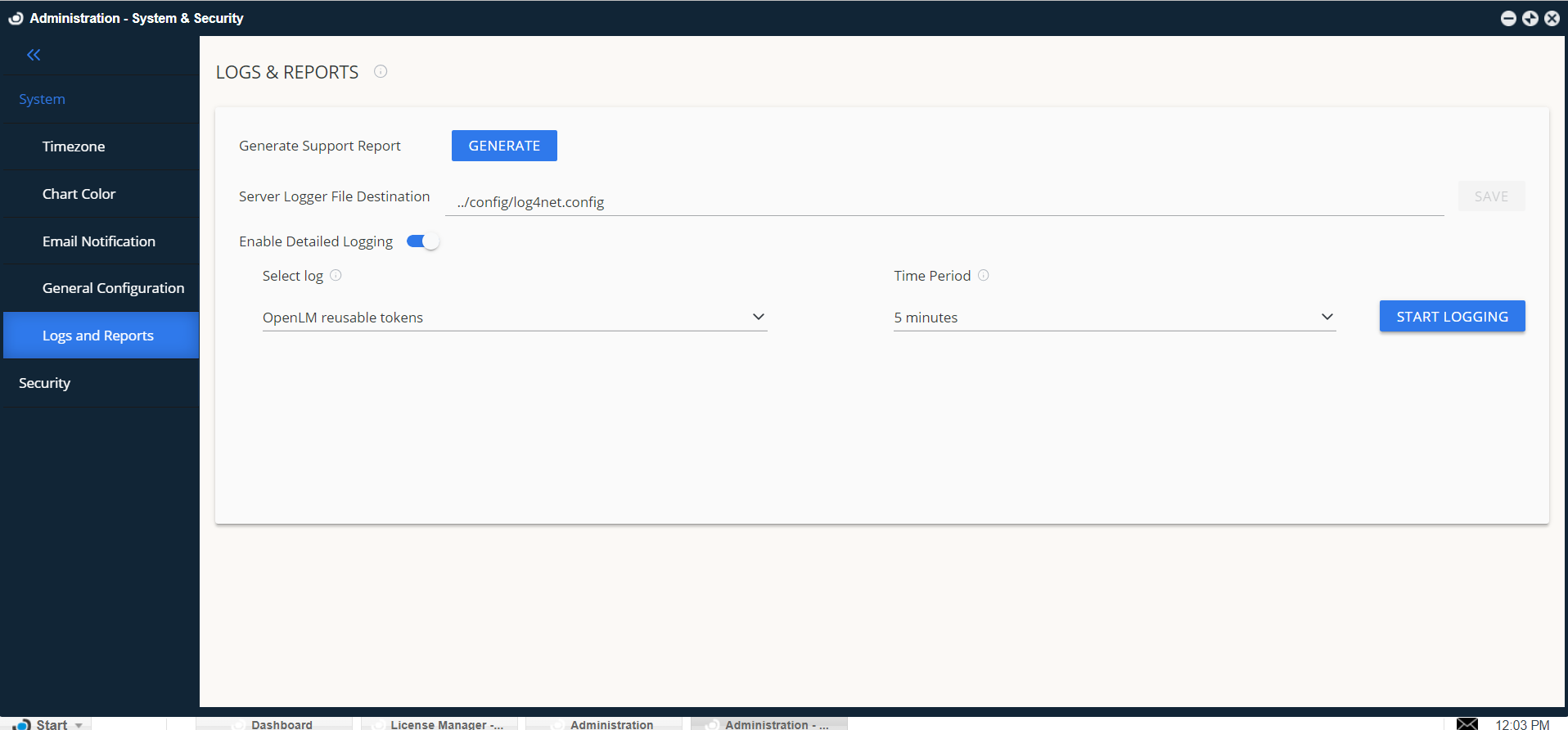
Task: Switch to License Manager in taskbar
Action: coord(439,723)
